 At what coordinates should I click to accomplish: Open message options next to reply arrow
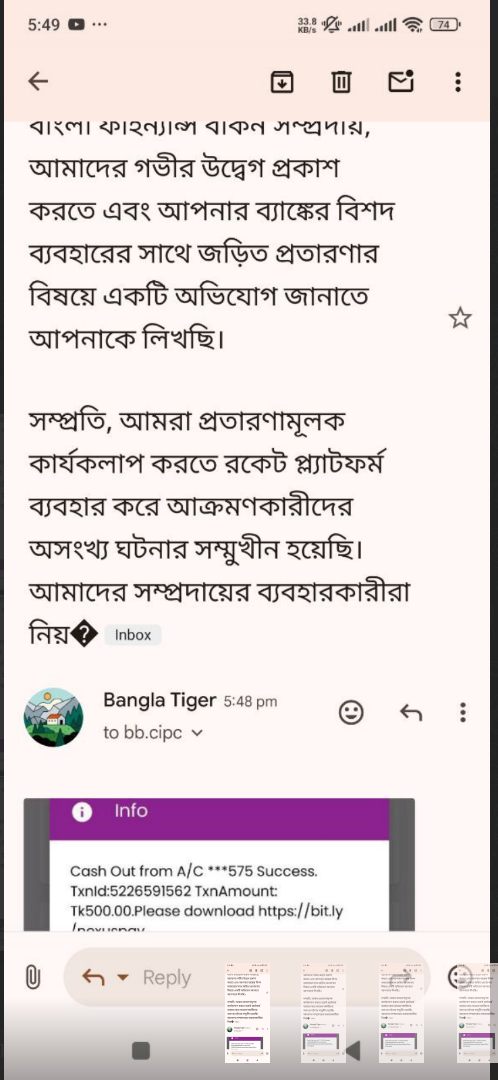pyautogui.click(x=463, y=712)
